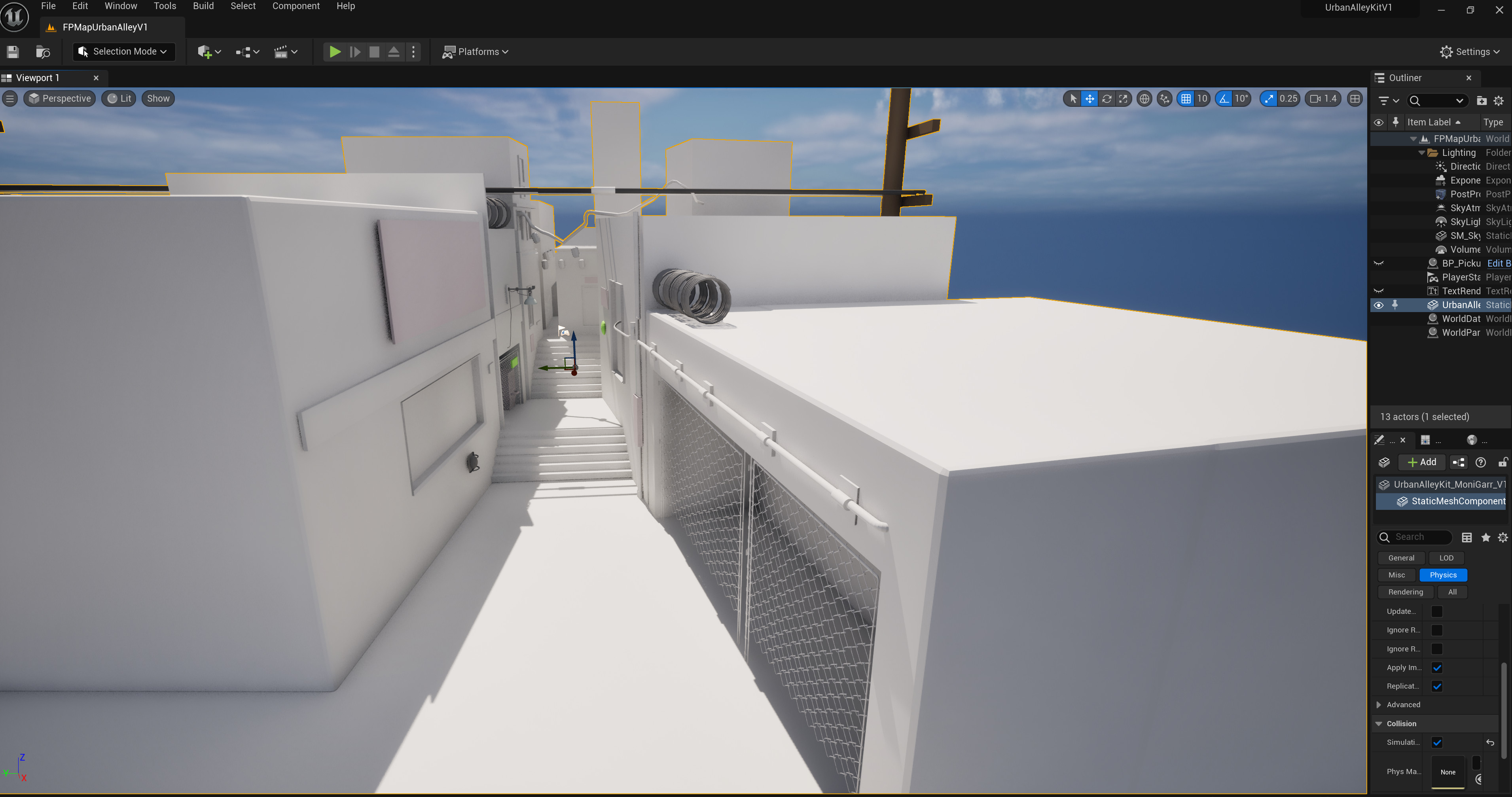Open the Settings dropdown in the toolbar

1470,52
